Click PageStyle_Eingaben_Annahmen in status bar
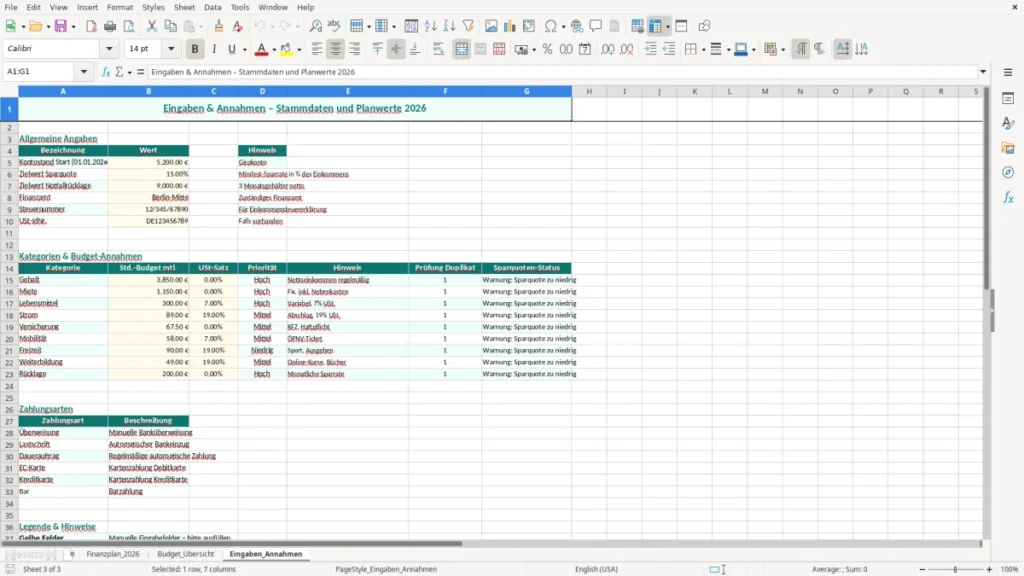 coord(386,569)
